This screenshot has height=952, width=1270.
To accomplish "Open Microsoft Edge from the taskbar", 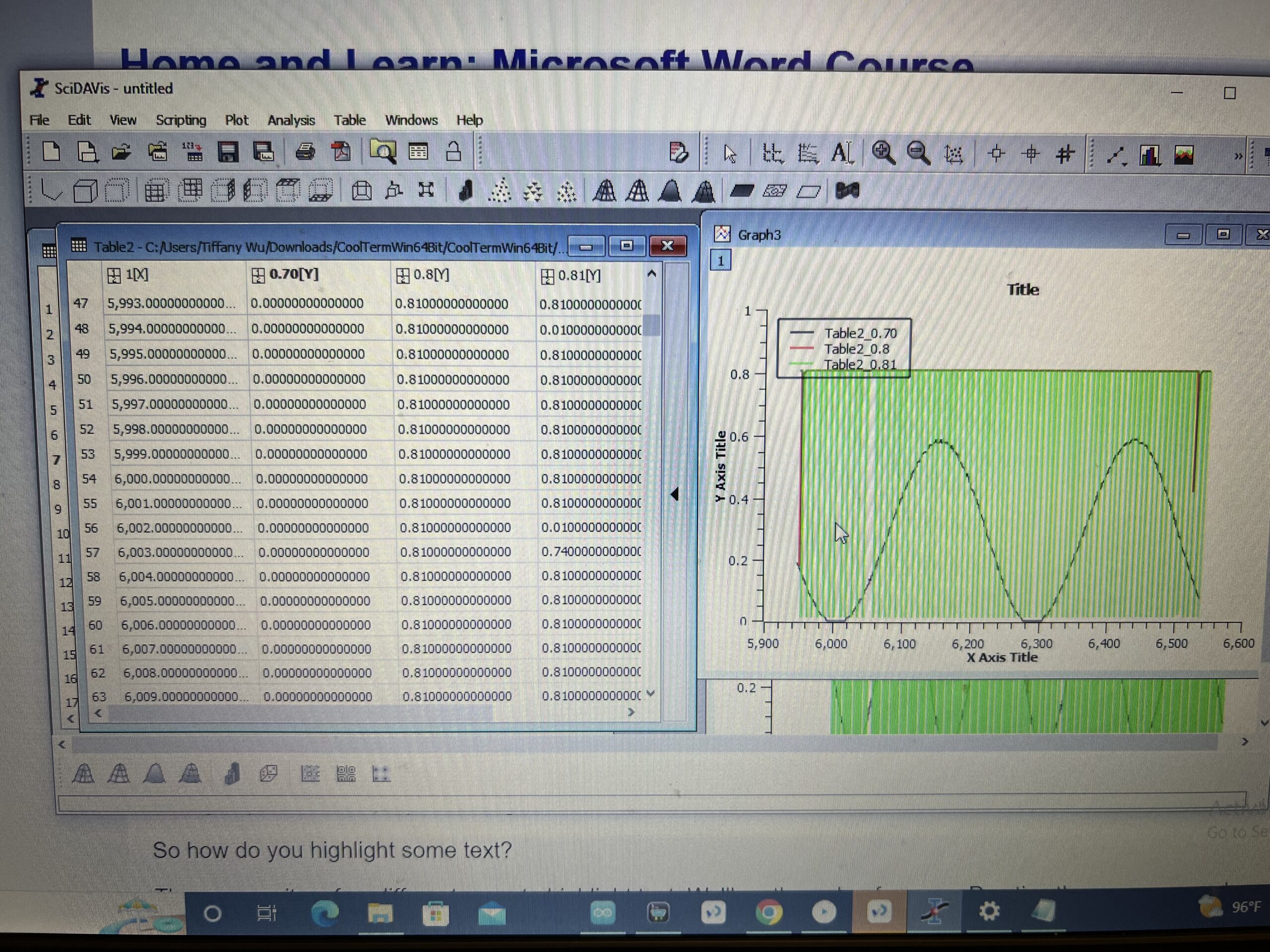I will pos(324,912).
